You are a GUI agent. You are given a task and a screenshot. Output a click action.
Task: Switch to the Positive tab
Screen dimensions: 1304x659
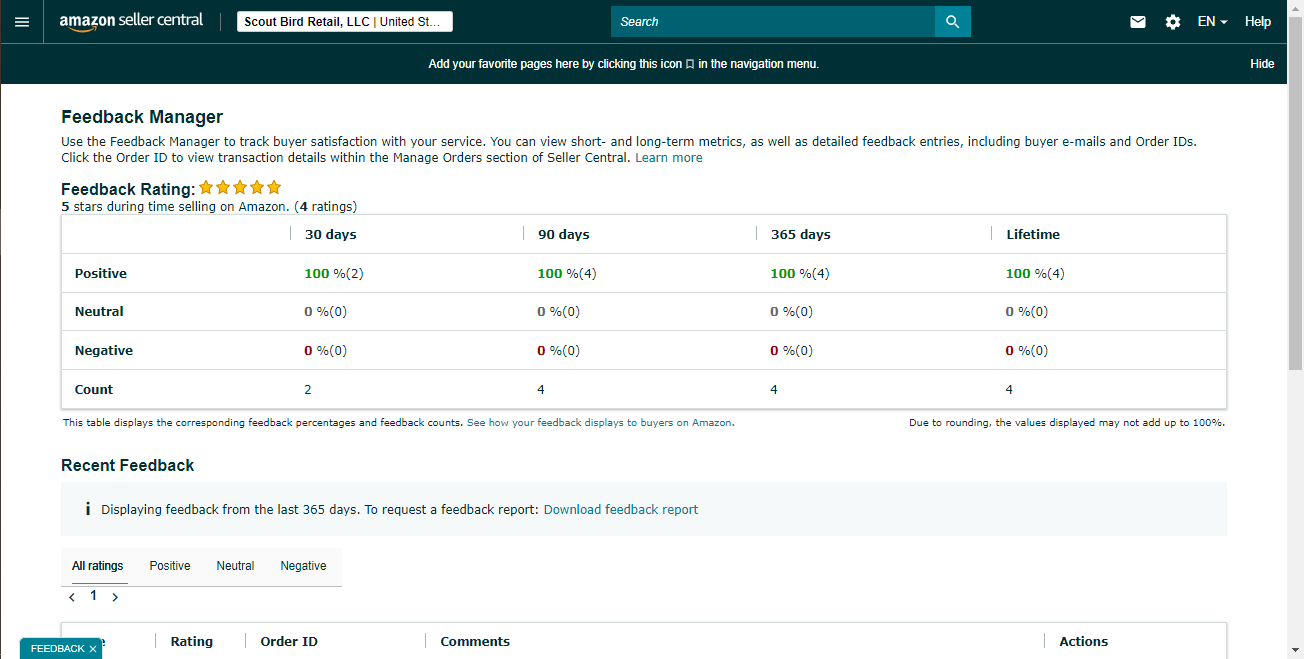coord(170,566)
